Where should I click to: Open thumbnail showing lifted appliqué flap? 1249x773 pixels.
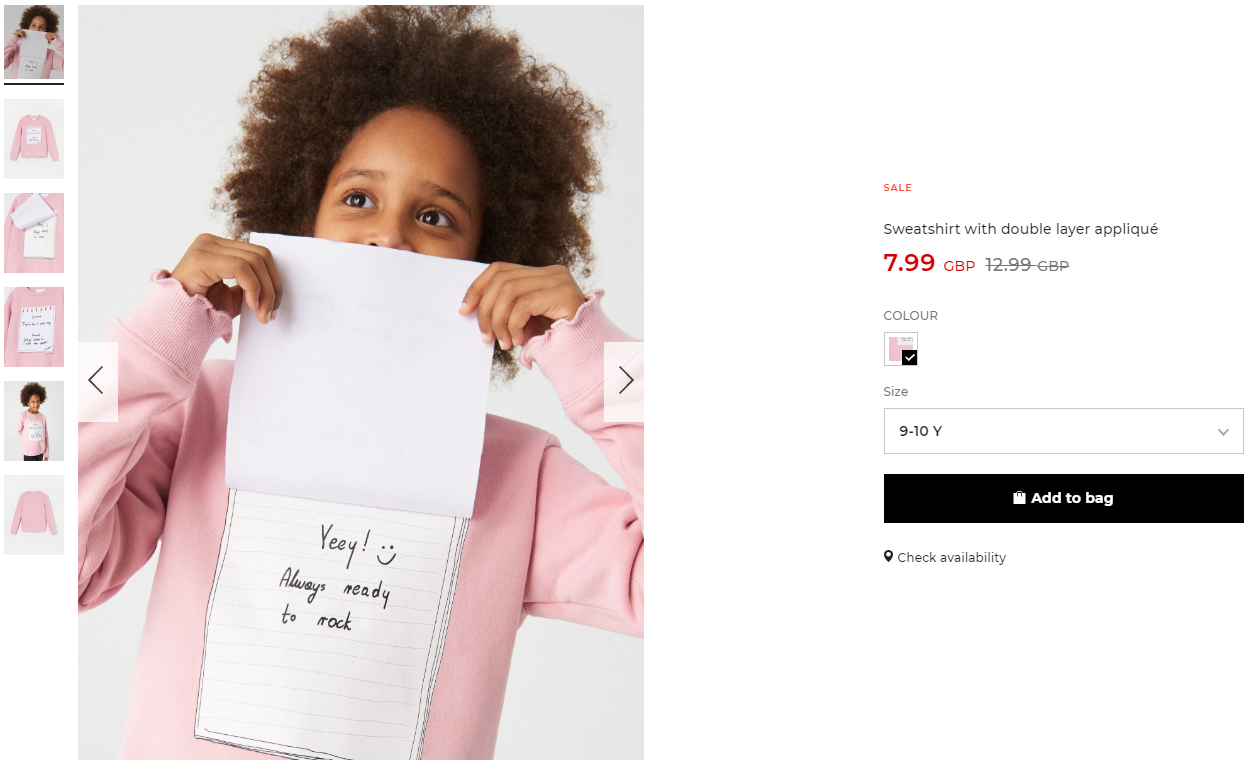tap(34, 233)
